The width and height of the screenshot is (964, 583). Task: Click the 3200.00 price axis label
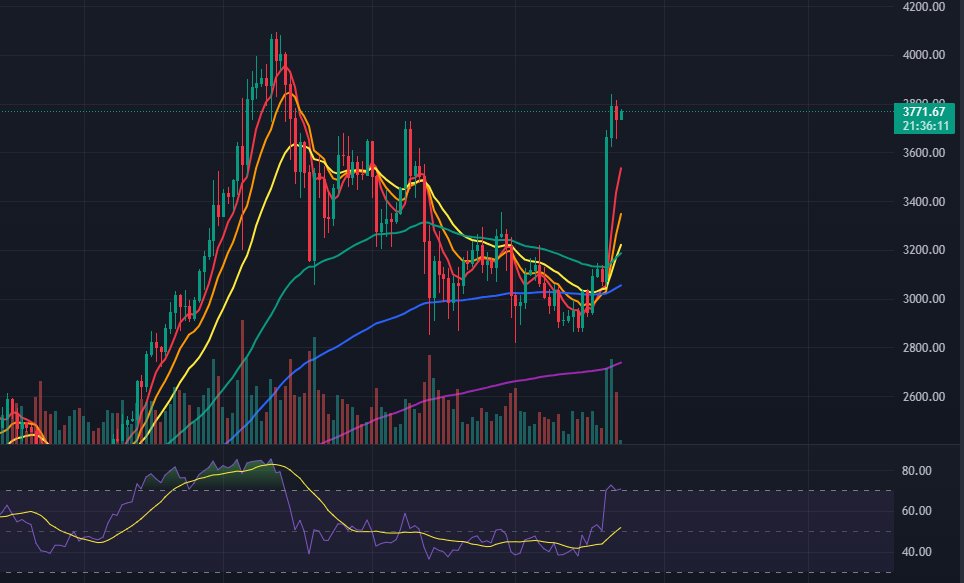923,250
